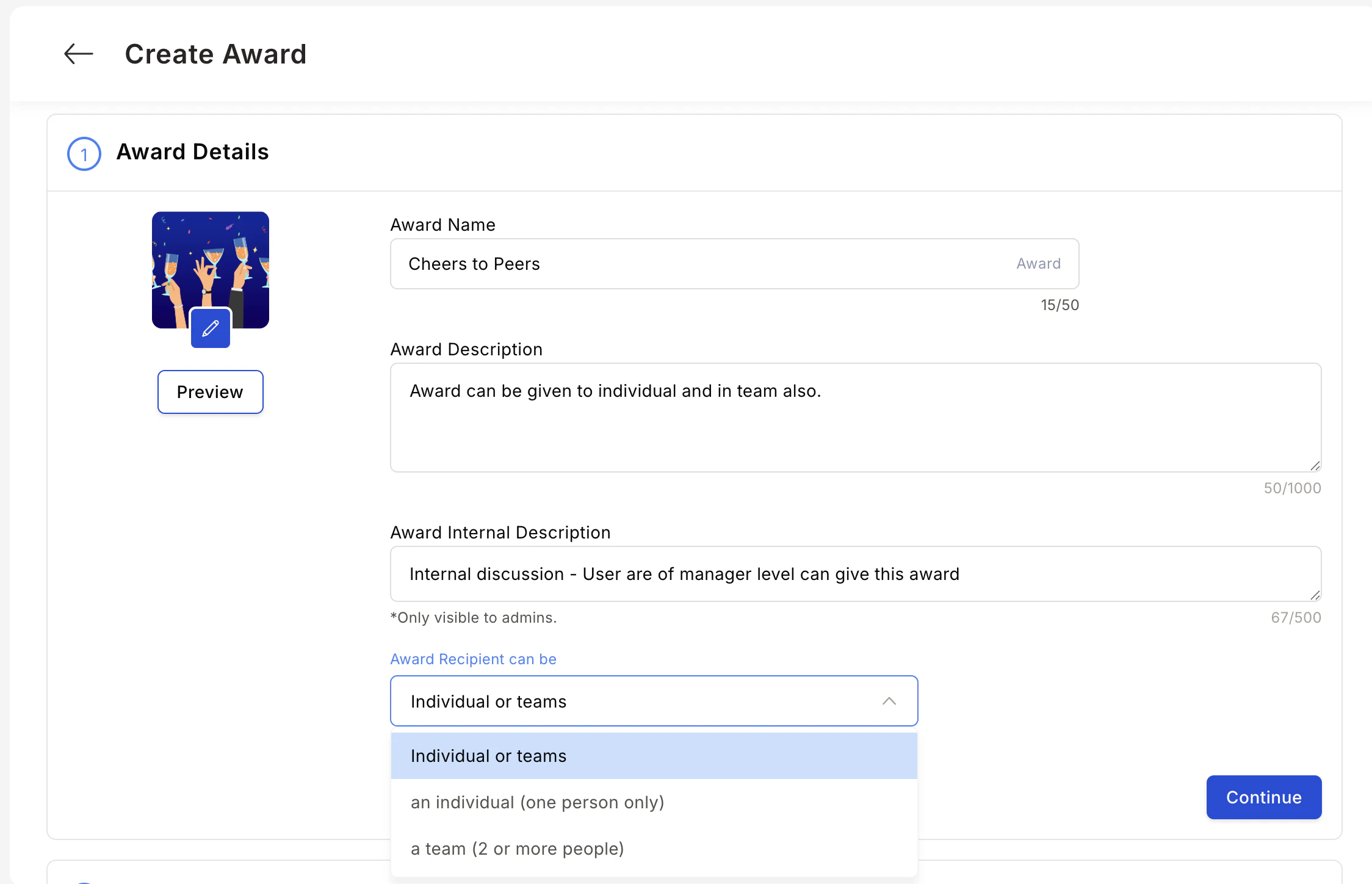Edit the Award Description text area

pos(856,418)
